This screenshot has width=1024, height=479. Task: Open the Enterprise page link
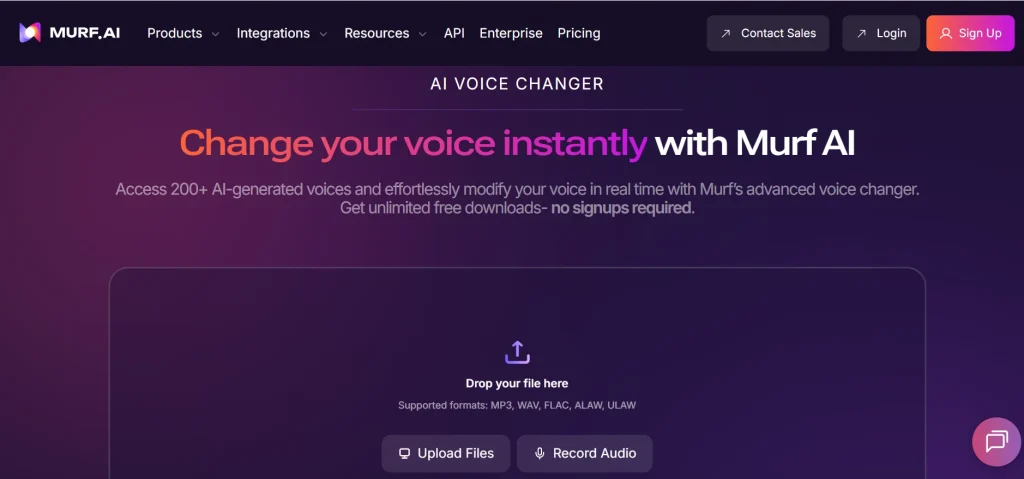[x=511, y=33]
